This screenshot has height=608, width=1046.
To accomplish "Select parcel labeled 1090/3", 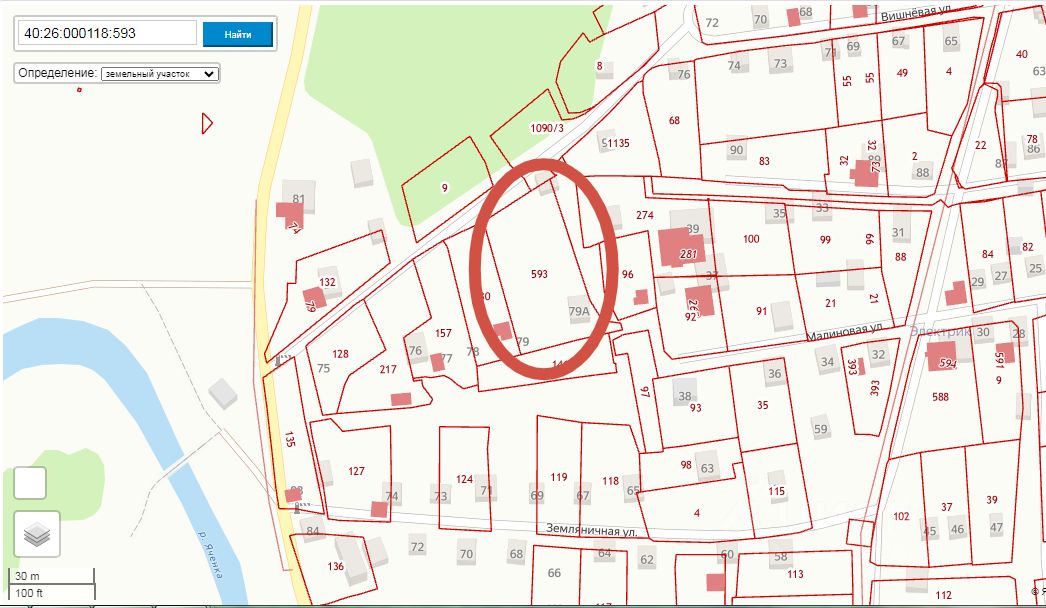I will [x=546, y=128].
